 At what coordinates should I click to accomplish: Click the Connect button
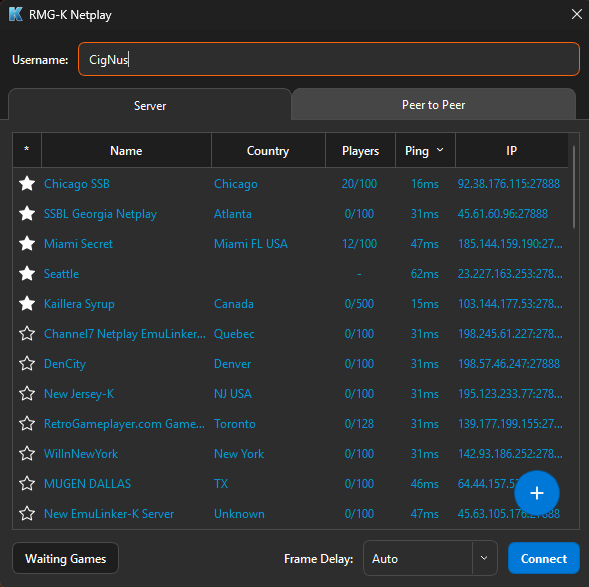[544, 558]
